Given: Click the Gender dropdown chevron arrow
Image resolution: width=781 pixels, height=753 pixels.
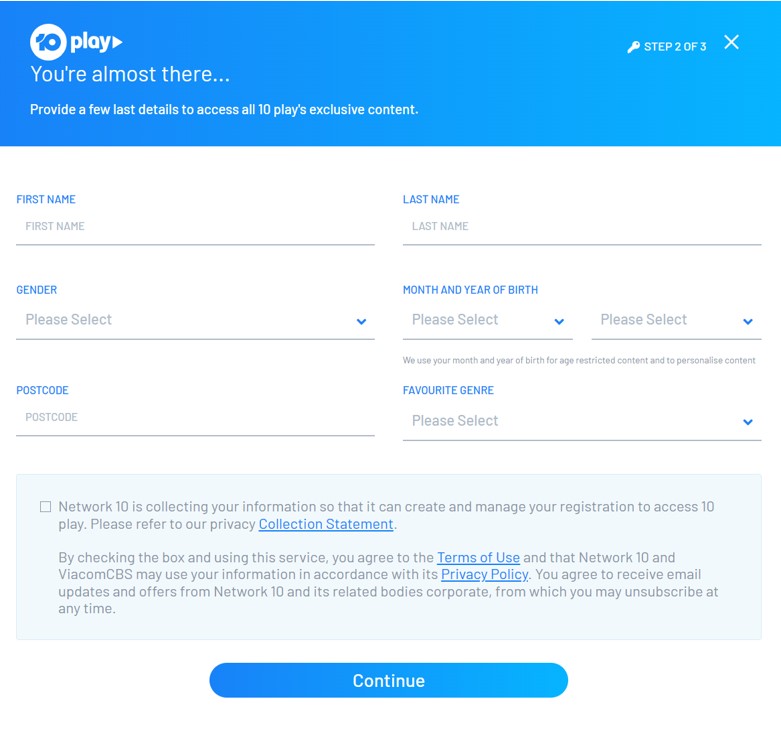Looking at the screenshot, I should (x=361, y=321).
